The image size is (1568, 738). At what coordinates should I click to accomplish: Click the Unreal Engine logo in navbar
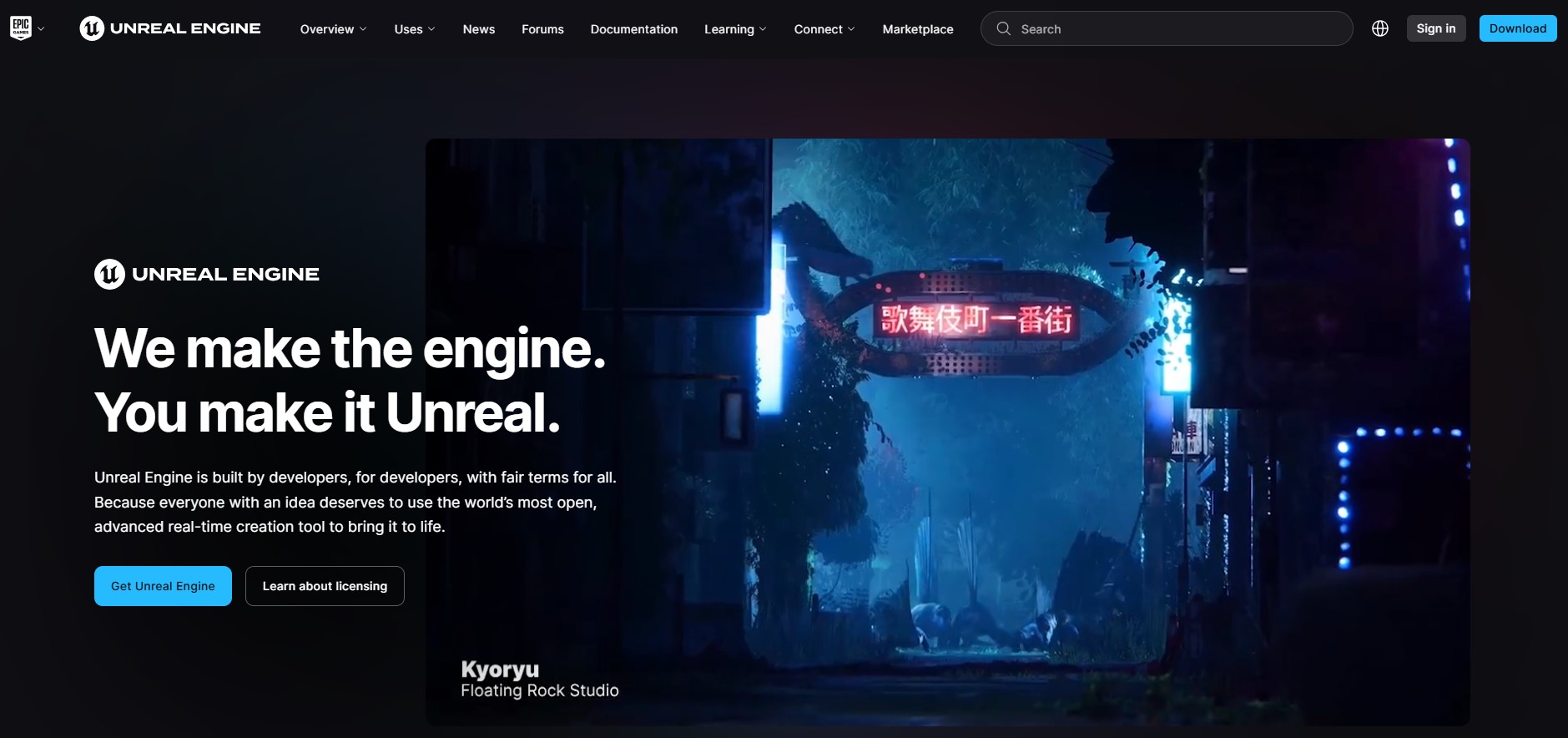coord(170,28)
